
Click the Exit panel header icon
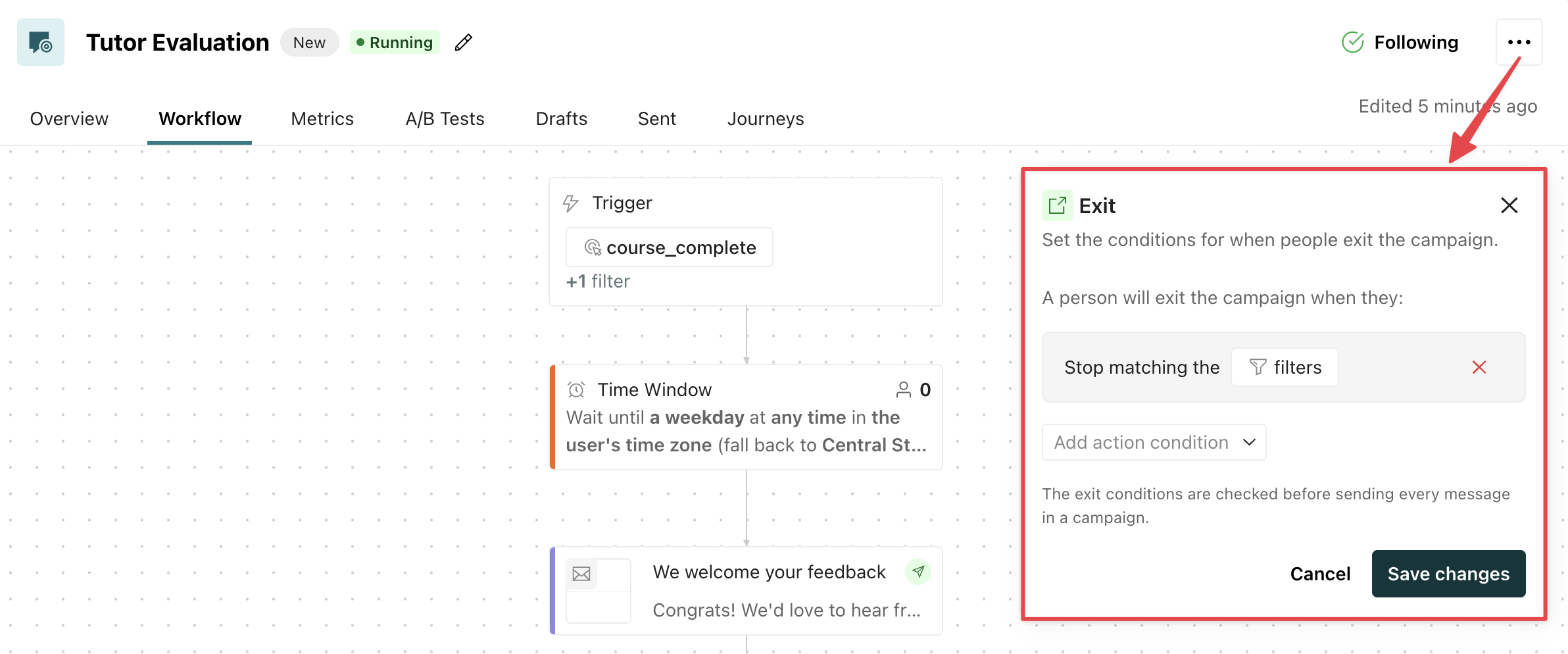1057,205
